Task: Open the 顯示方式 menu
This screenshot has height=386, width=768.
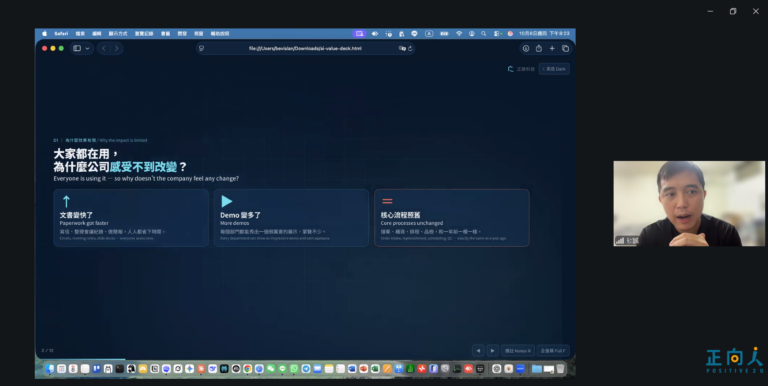Action: point(118,33)
